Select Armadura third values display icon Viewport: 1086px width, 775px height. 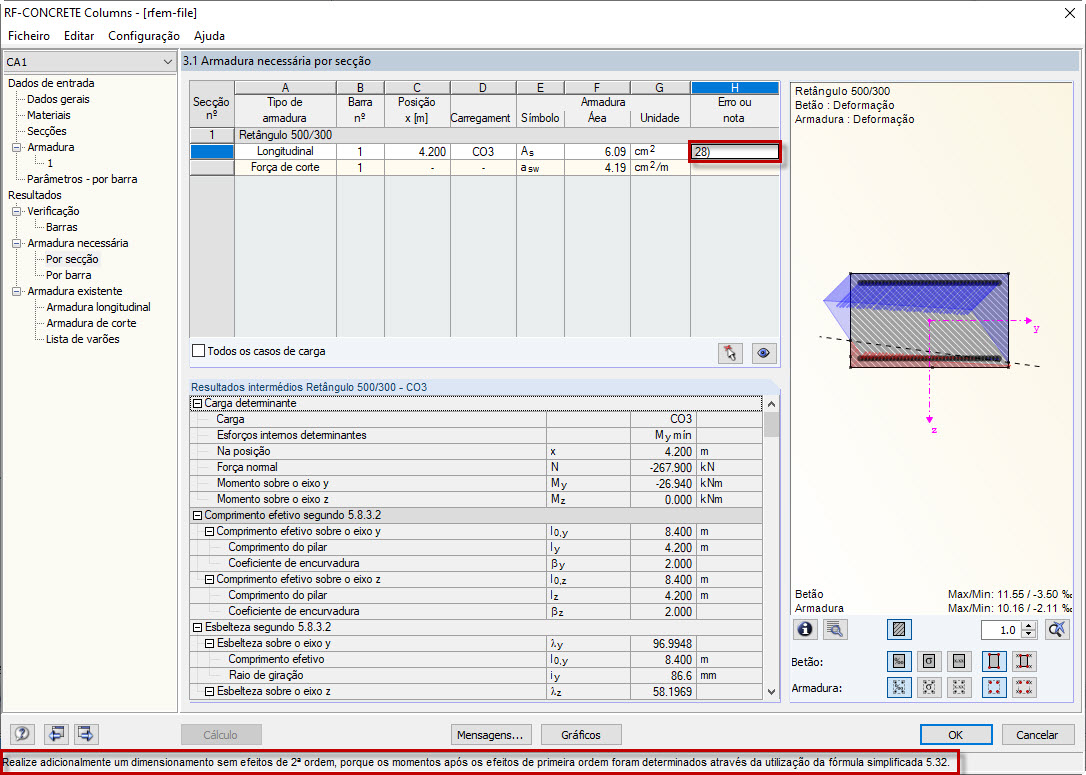click(x=959, y=687)
